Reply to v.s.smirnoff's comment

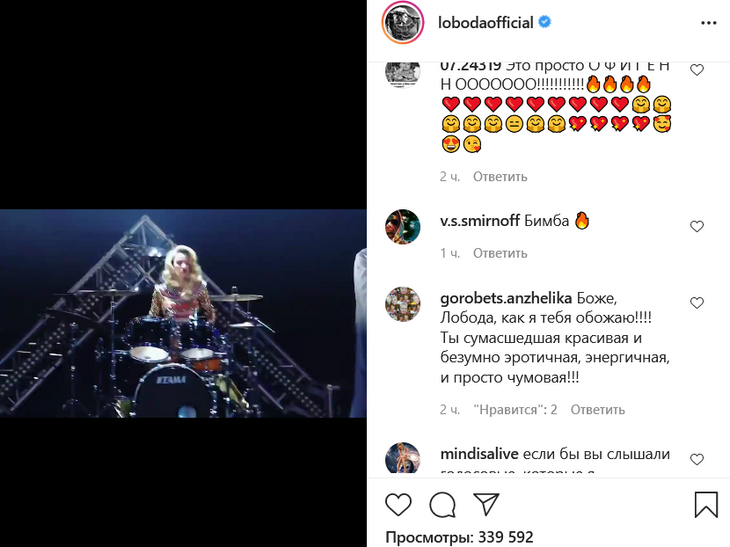coord(500,253)
